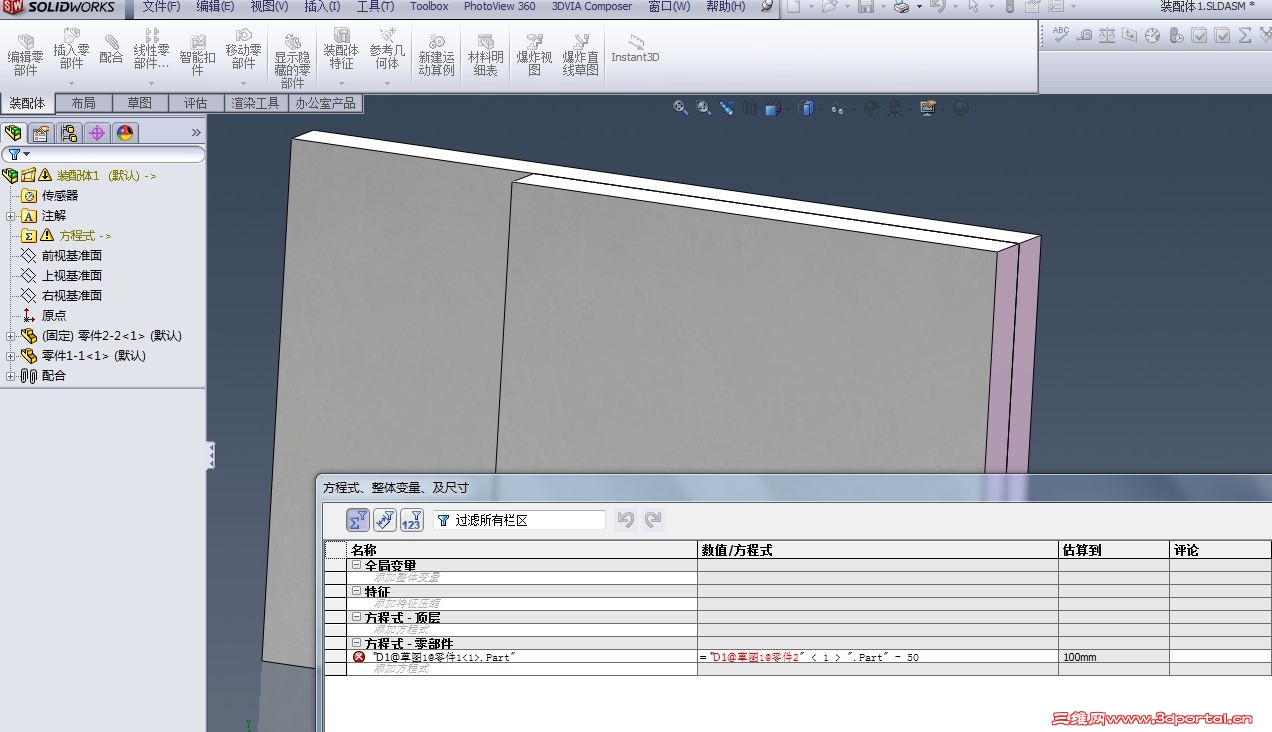
Task: Click the Exploded View (爆炸视图) tool
Action: (534, 55)
